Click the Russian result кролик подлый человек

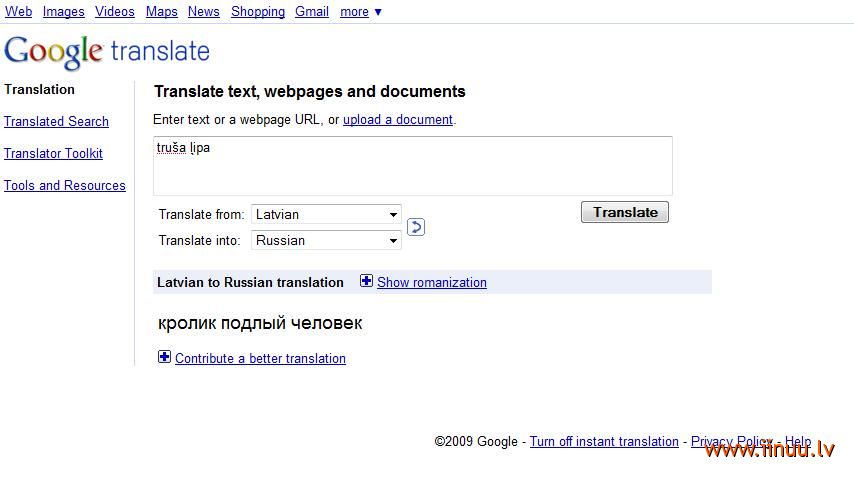pos(260,323)
